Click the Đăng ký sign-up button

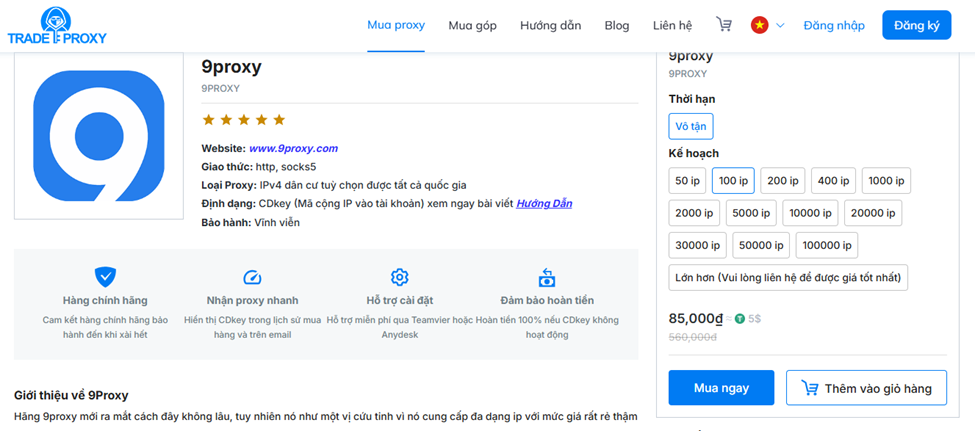tap(916, 25)
